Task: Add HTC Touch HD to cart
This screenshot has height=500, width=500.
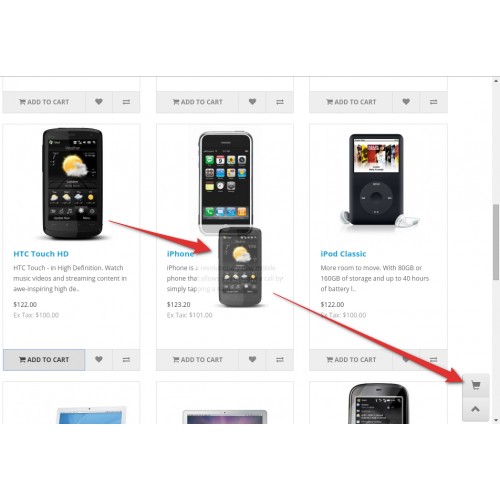Action: [44, 360]
